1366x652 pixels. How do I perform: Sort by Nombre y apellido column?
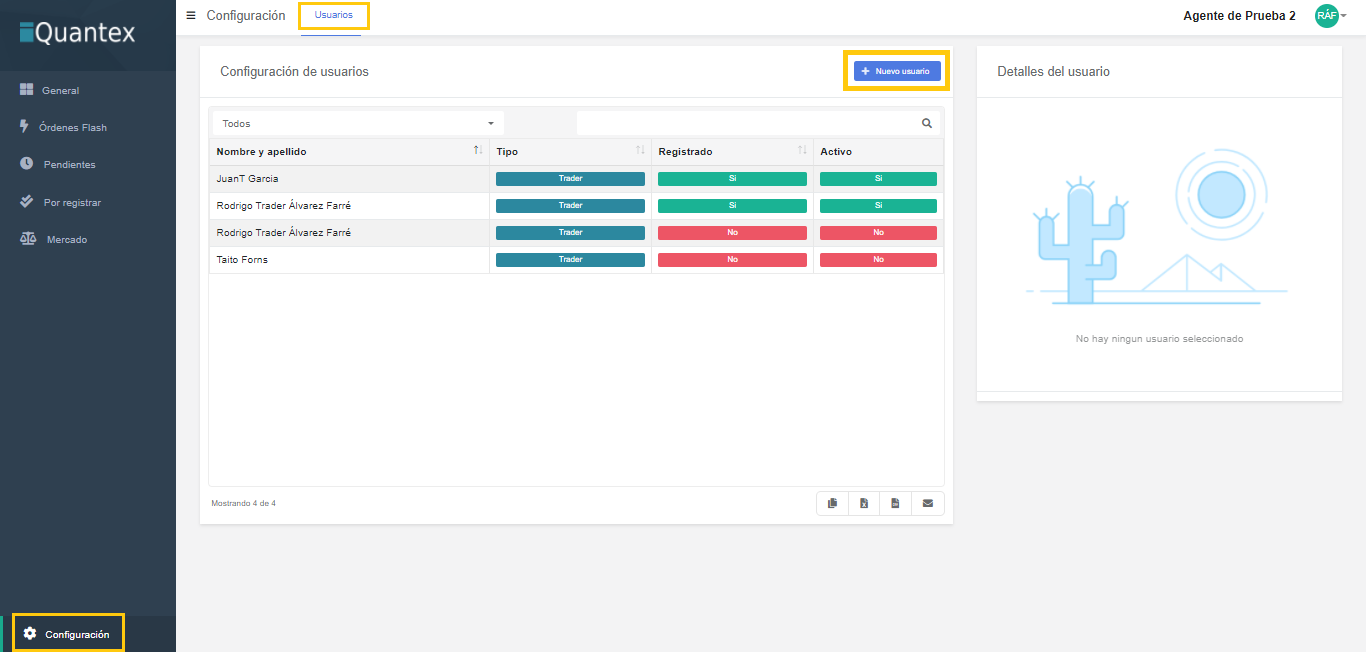pyautogui.click(x=478, y=151)
